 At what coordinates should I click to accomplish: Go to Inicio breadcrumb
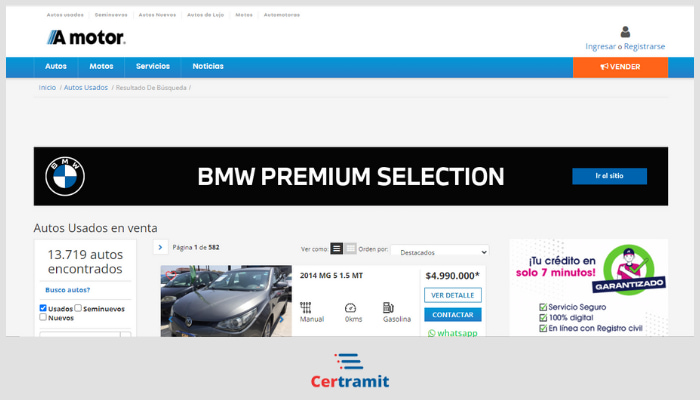click(x=47, y=88)
